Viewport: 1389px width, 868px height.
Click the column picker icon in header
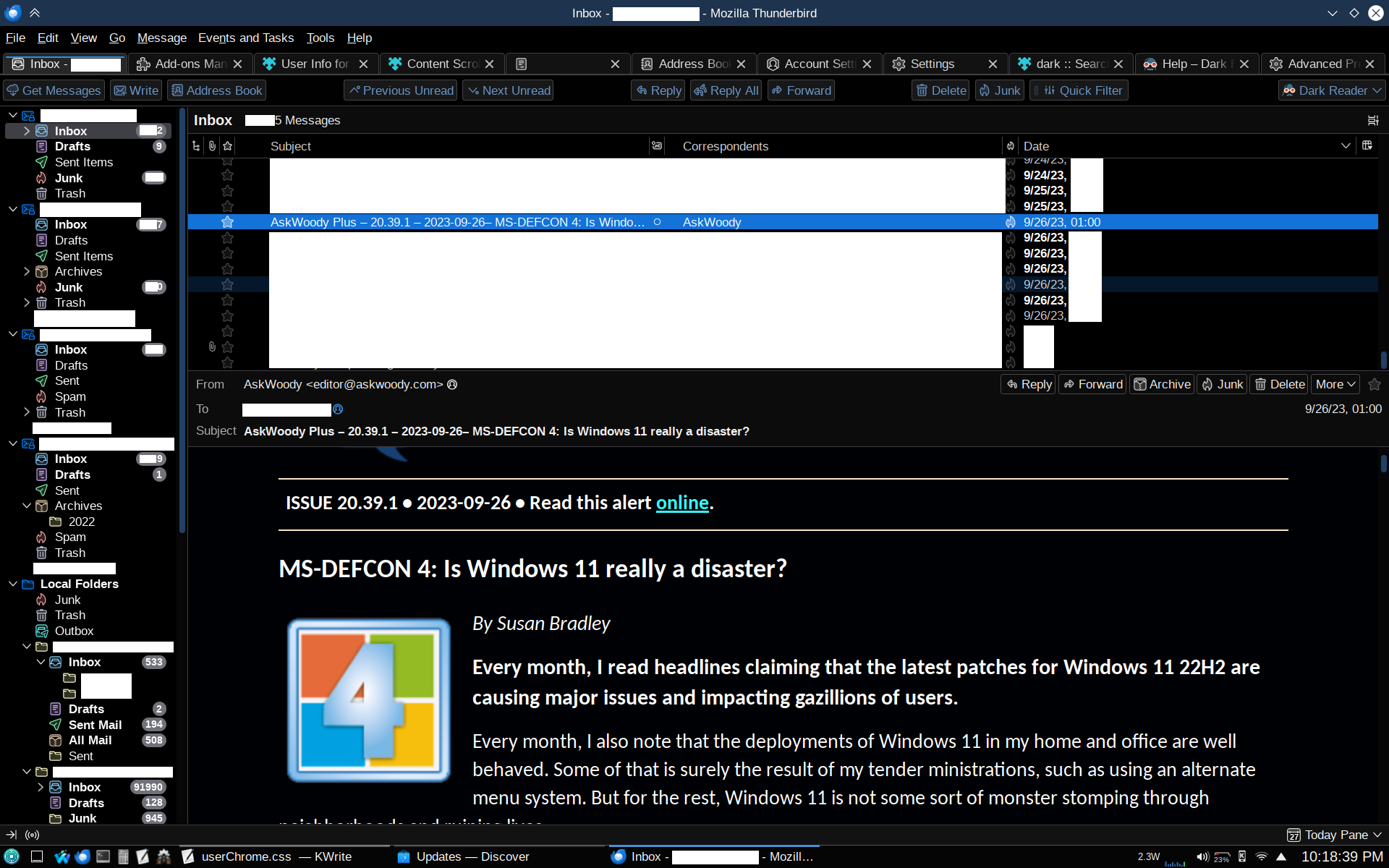coord(1367,145)
